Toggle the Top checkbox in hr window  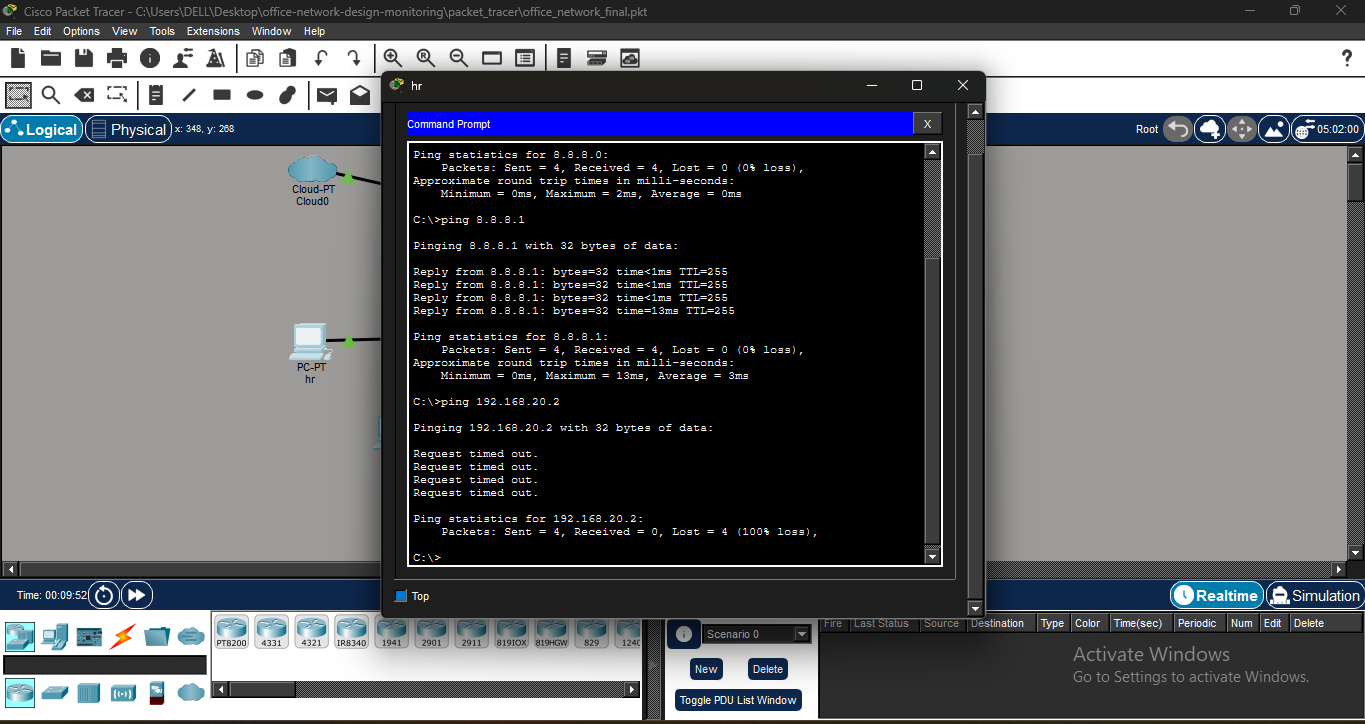coord(402,596)
